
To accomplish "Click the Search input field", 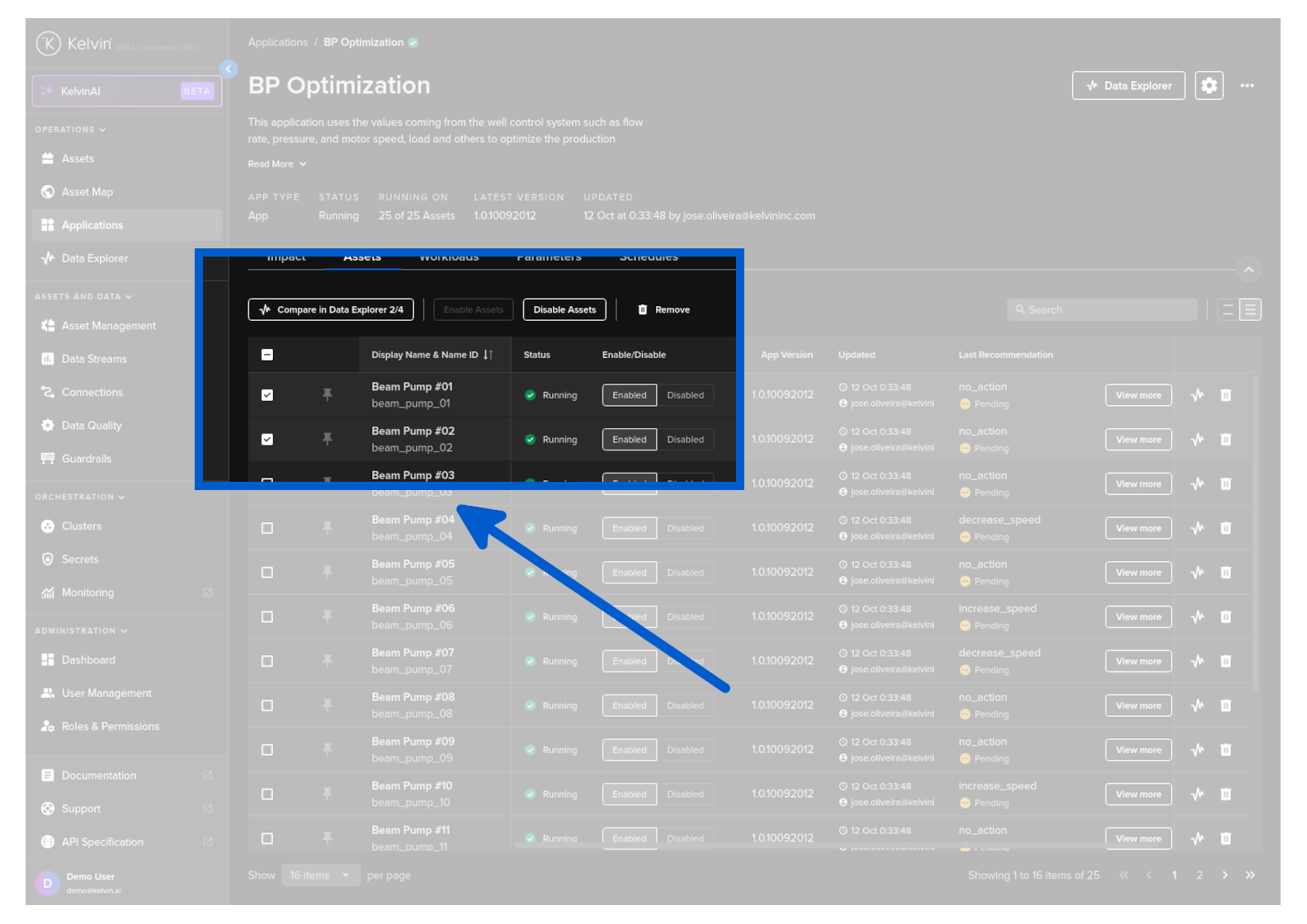I will click(1102, 310).
